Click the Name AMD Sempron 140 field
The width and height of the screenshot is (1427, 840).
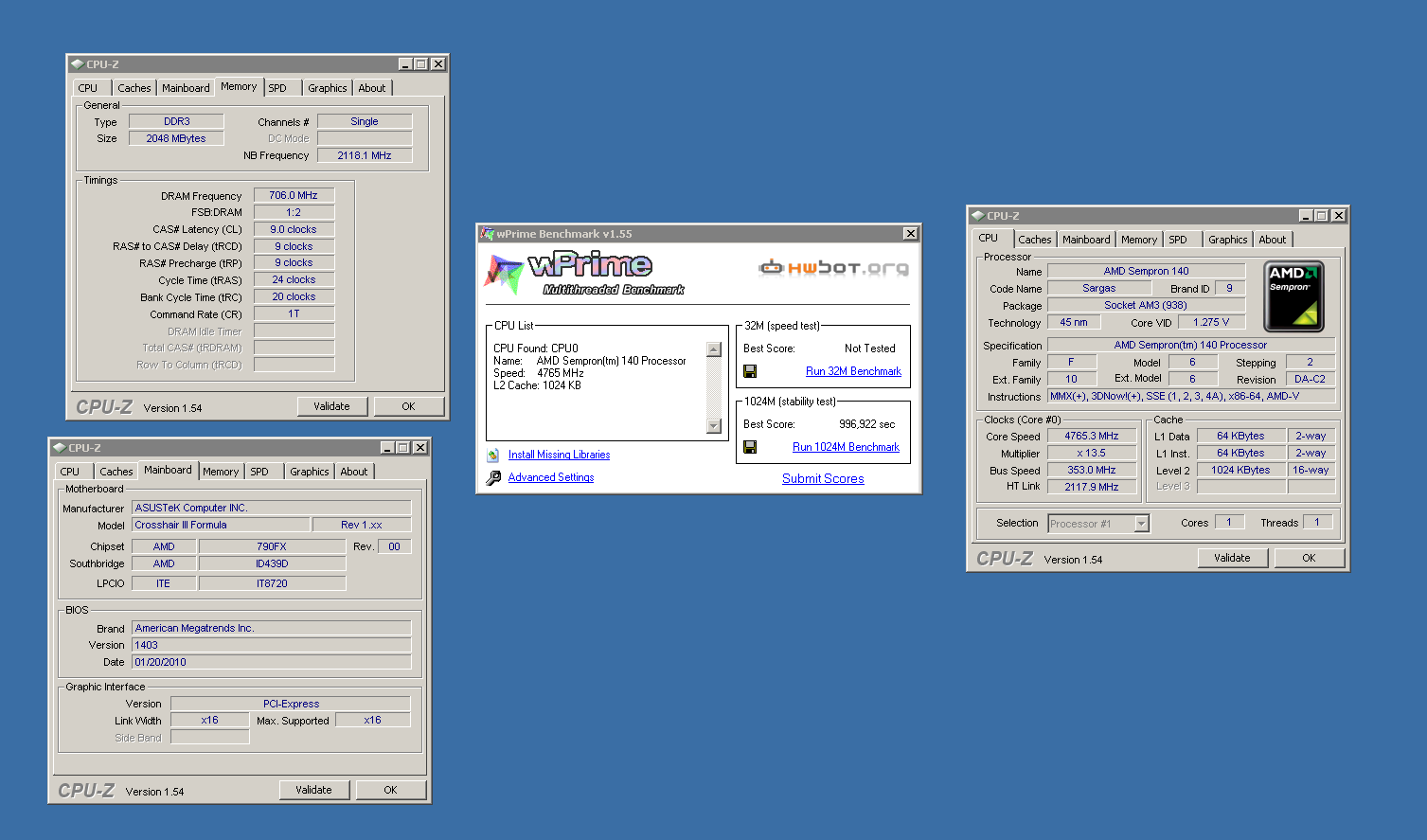tap(1146, 271)
